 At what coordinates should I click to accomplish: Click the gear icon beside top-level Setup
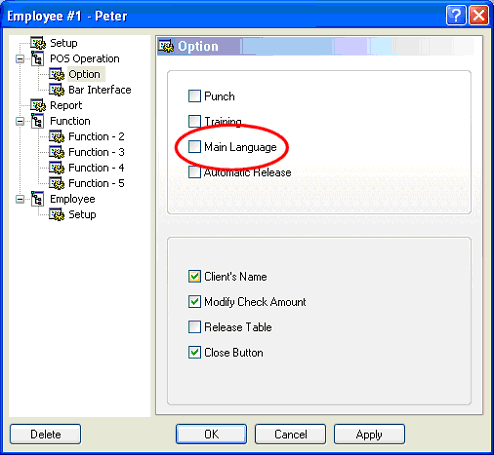click(38, 43)
